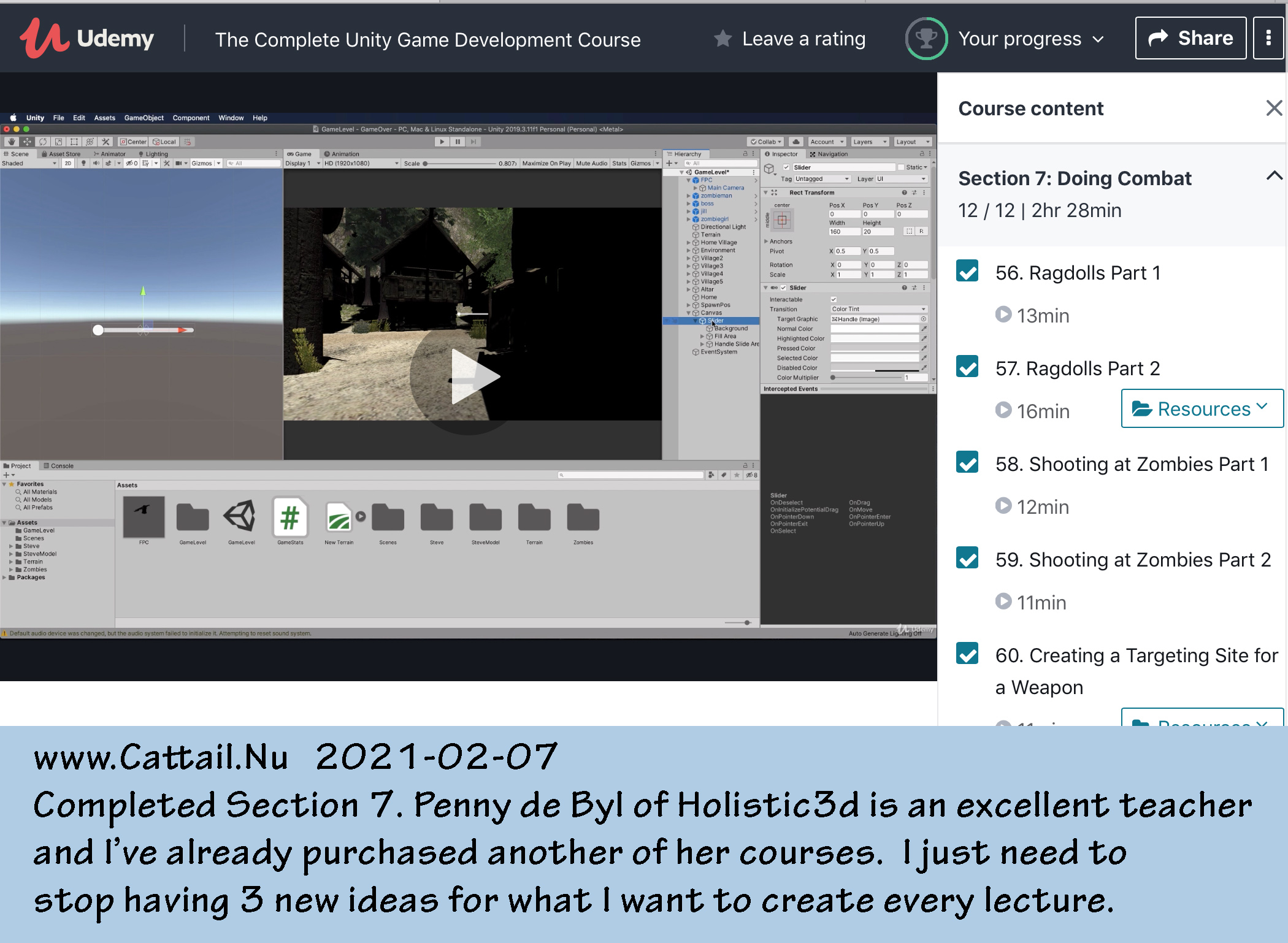Image resolution: width=1288 pixels, height=943 pixels.
Task: Click the Collab button in Unity
Action: pyautogui.click(x=766, y=142)
